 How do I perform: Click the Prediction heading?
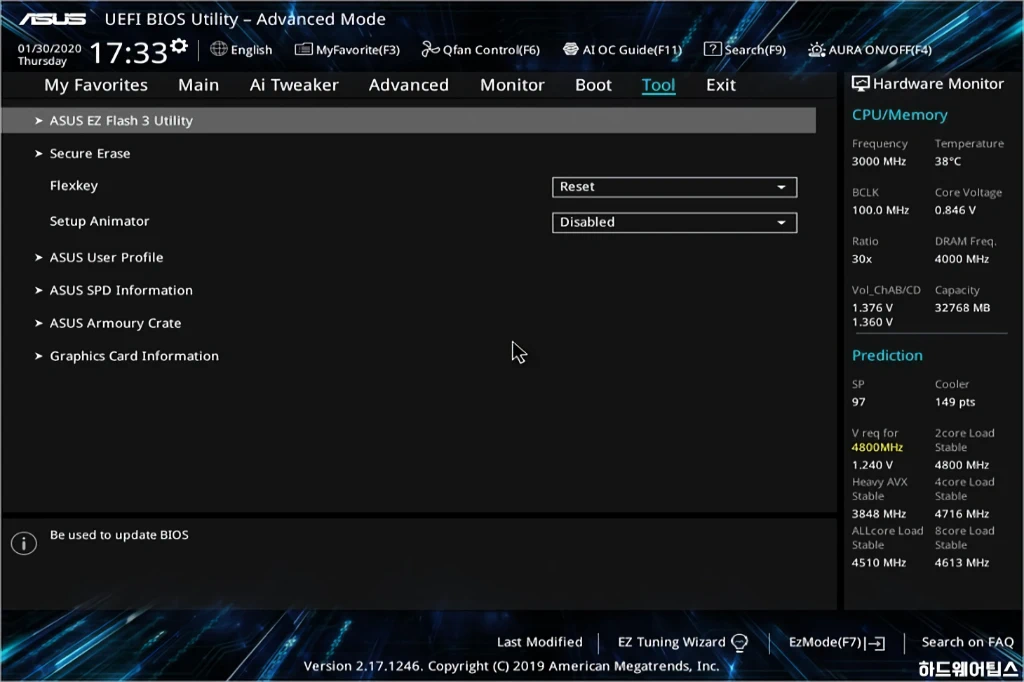tap(887, 355)
